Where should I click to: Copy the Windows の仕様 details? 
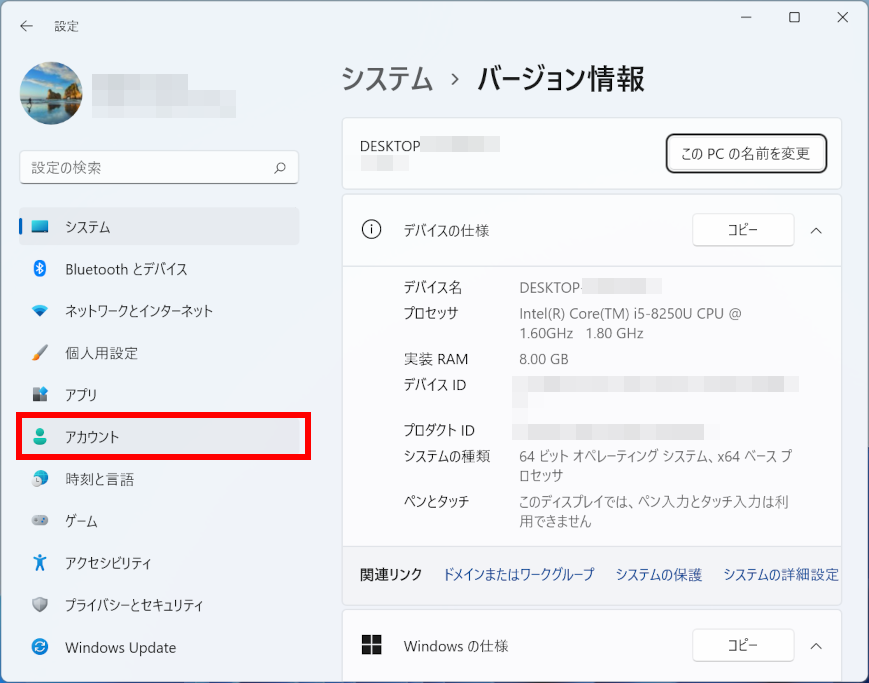(x=743, y=645)
